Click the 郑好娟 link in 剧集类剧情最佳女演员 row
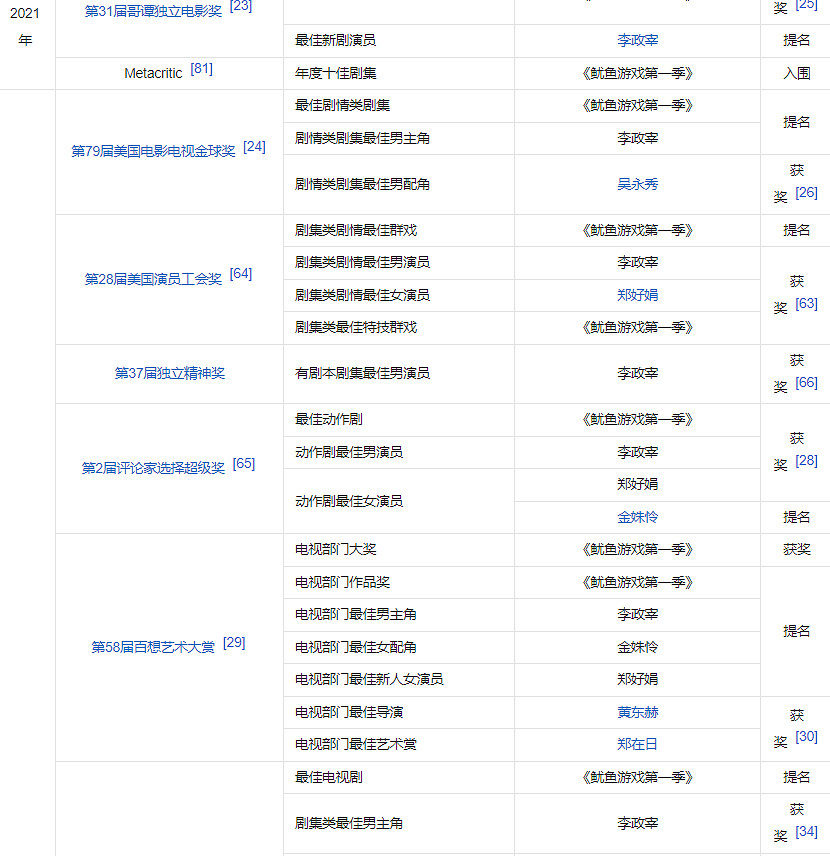This screenshot has width=830, height=856. (637, 294)
